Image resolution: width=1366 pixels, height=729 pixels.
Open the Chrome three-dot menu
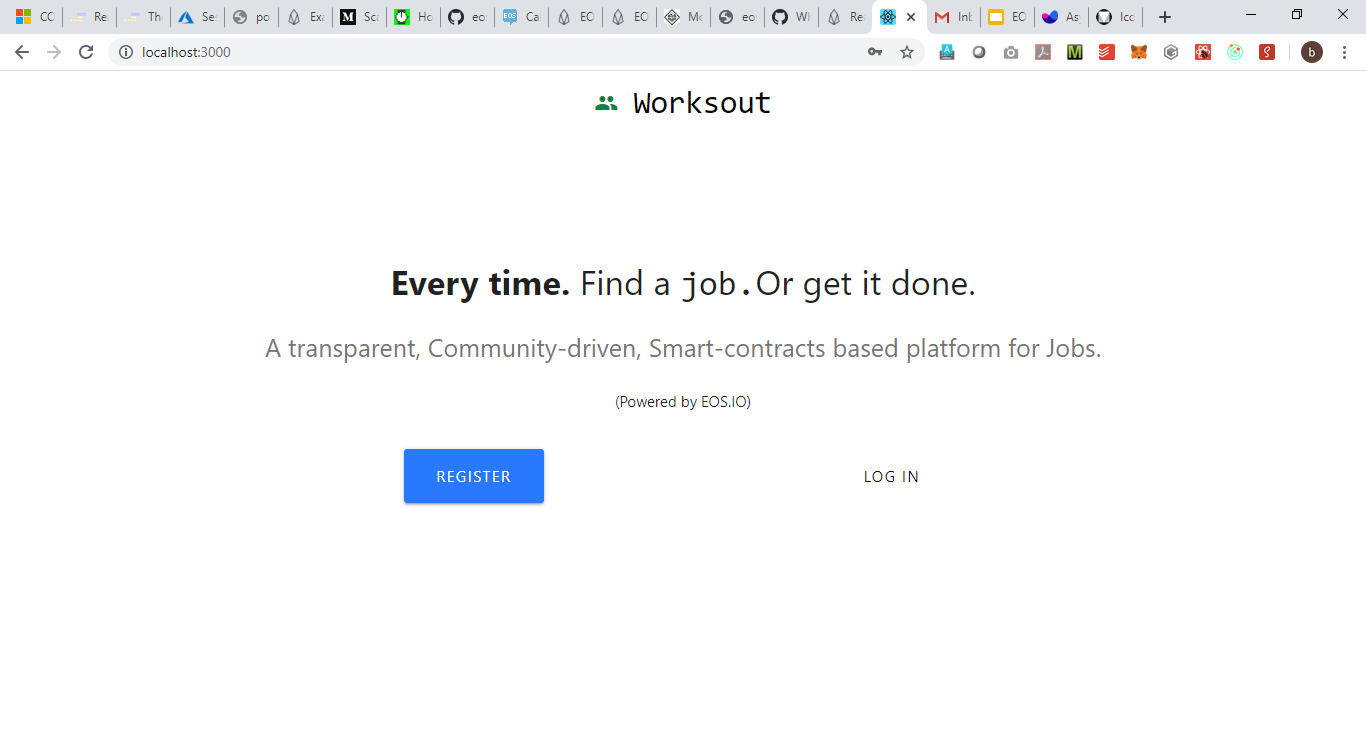click(x=1344, y=52)
